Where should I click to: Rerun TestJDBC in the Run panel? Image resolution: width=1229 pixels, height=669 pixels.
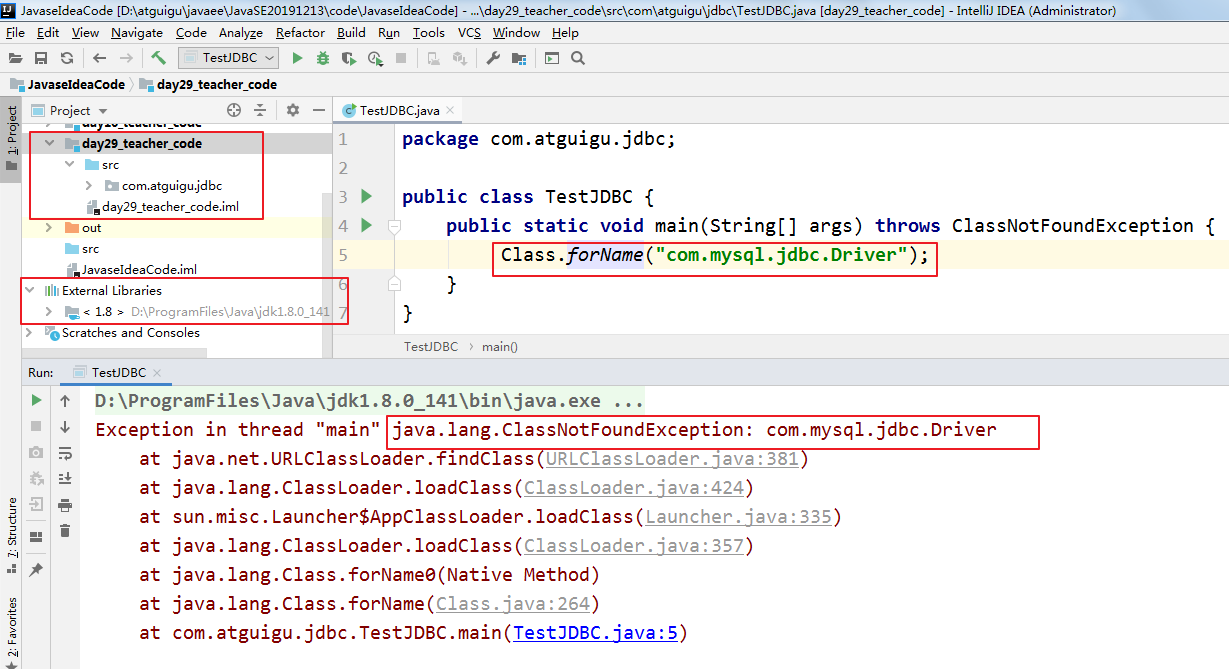[36, 400]
